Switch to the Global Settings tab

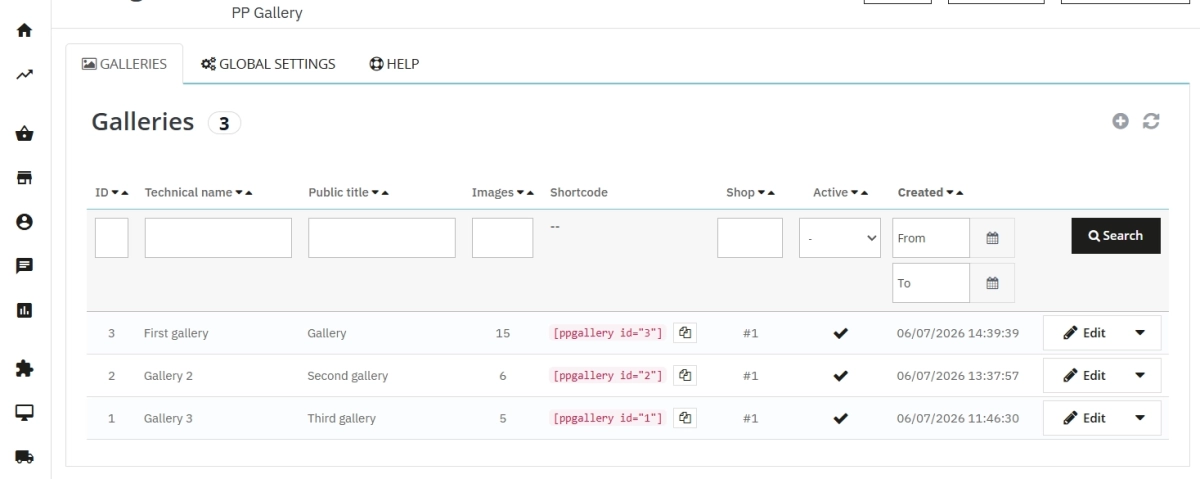(268, 64)
